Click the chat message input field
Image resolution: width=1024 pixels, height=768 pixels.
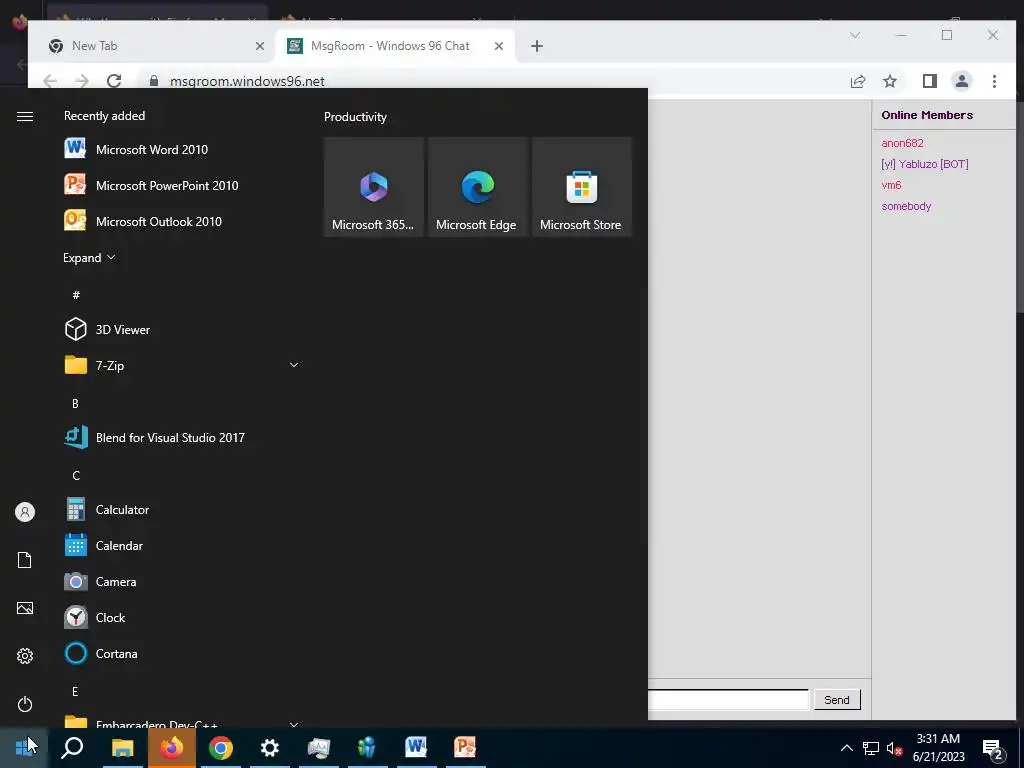pyautogui.click(x=728, y=699)
